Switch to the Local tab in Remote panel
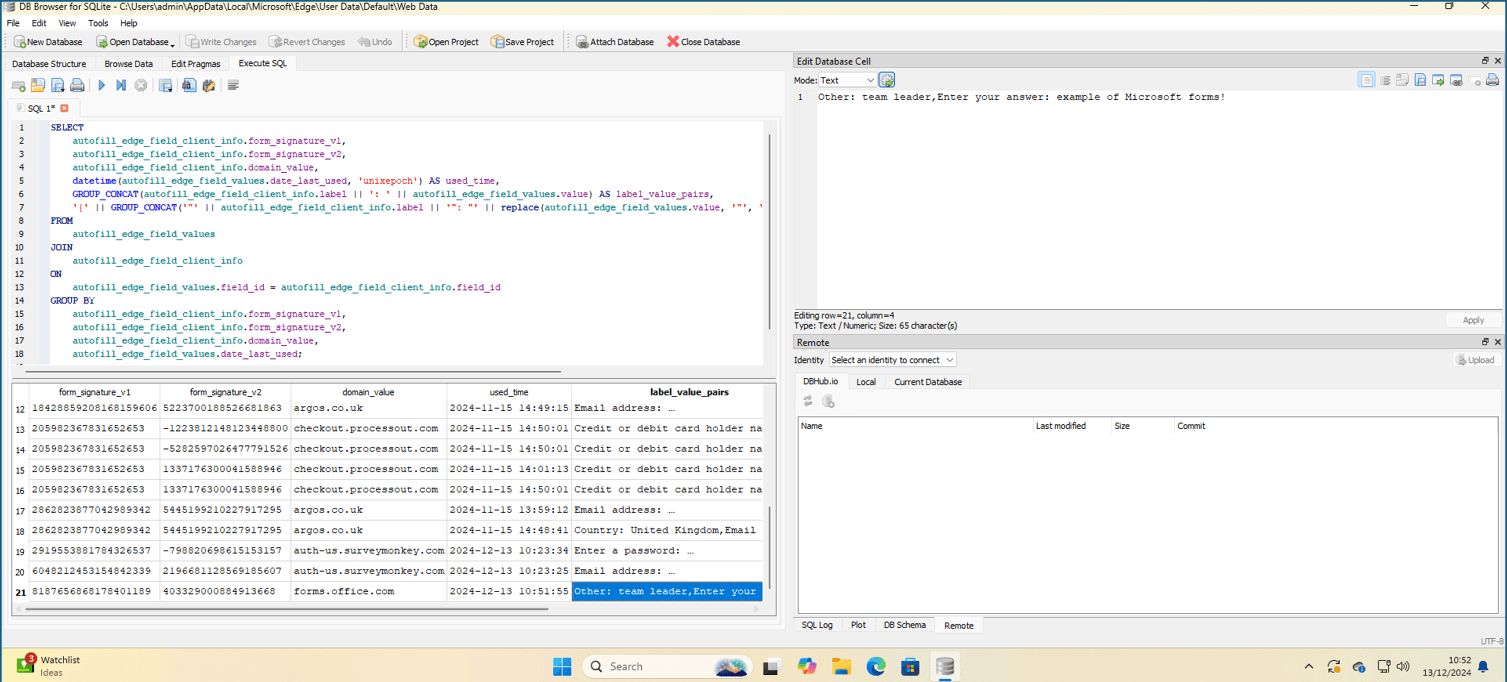This screenshot has width=1507, height=682. [x=866, y=381]
